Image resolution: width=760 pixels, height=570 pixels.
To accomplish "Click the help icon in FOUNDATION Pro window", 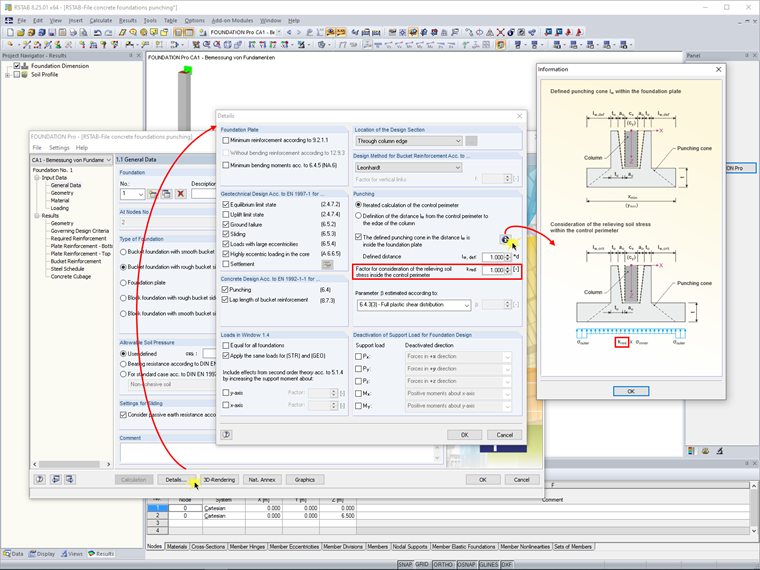I will pyautogui.click(x=40, y=480).
